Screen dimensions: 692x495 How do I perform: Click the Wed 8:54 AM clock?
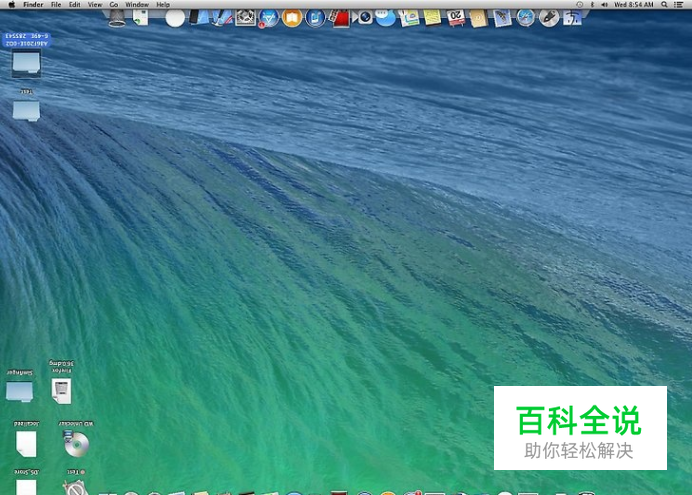[634, 4]
